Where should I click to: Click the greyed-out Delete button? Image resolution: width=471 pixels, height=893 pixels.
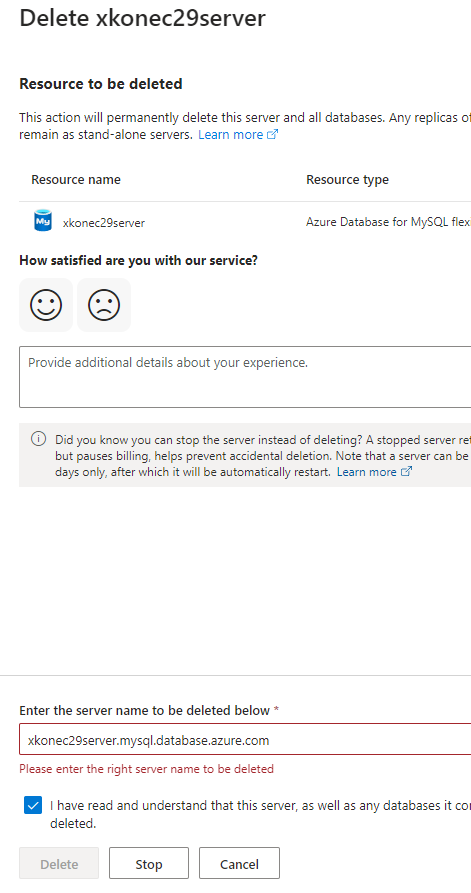(x=59, y=864)
